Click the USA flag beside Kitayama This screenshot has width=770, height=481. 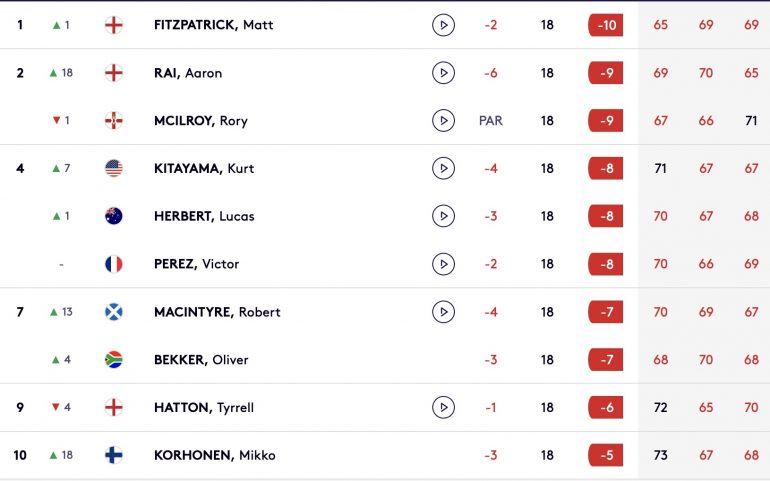point(113,168)
